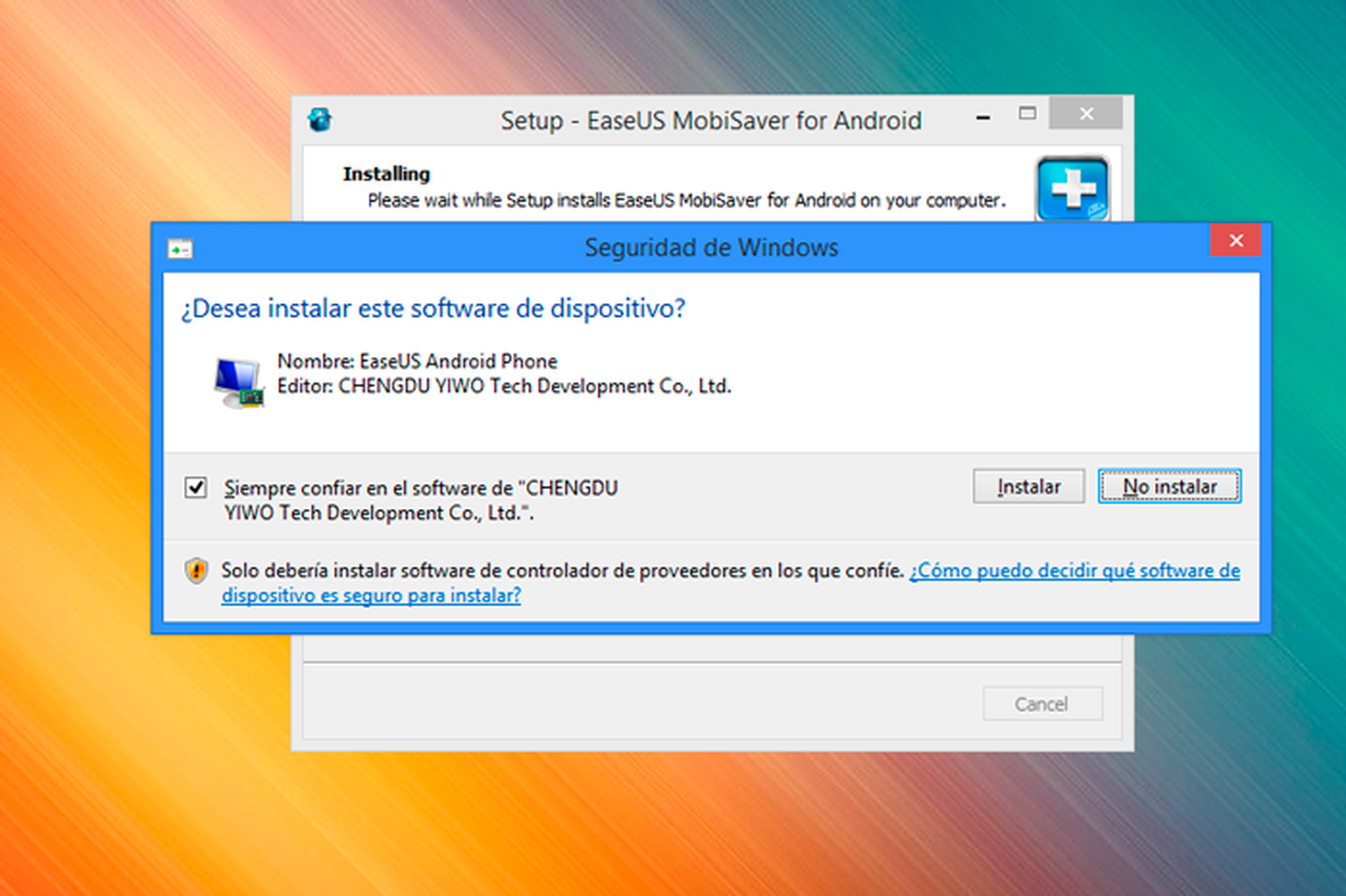
Task: Click the Setup window installer icon
Action: (319, 120)
